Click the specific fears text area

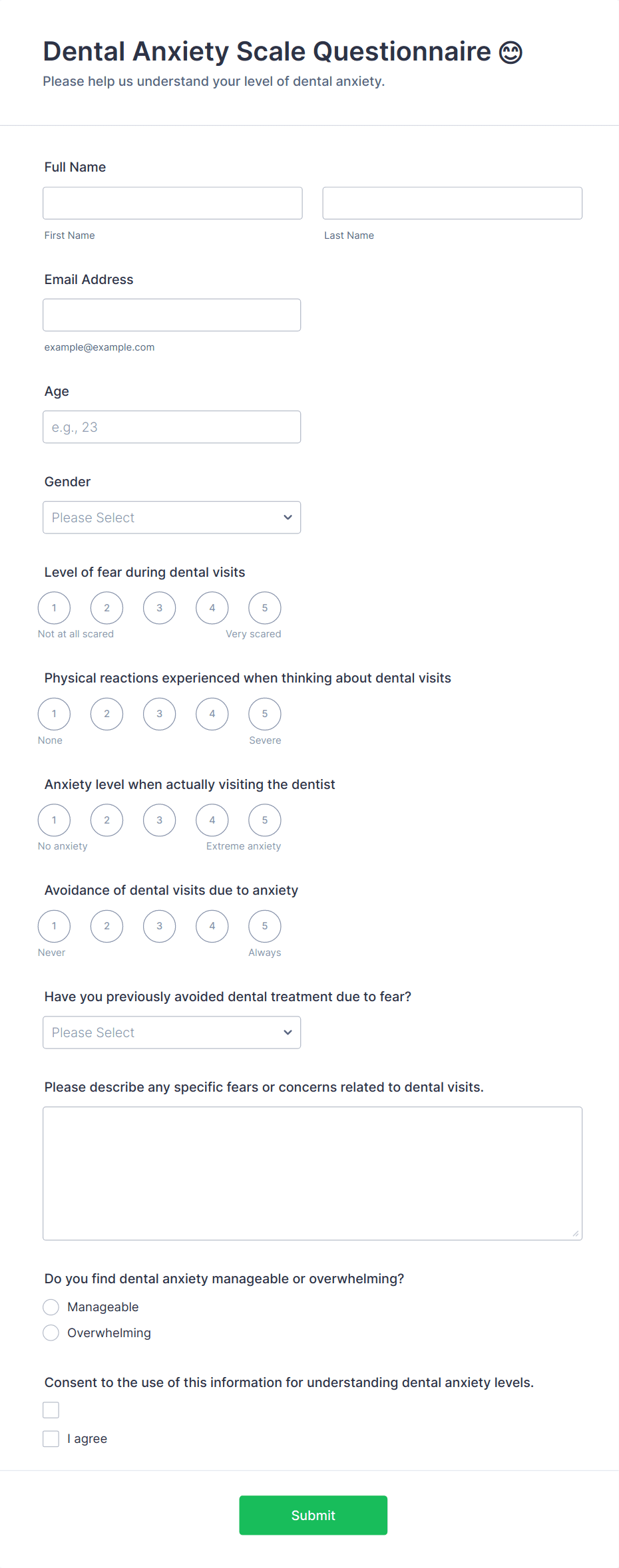point(312,1174)
